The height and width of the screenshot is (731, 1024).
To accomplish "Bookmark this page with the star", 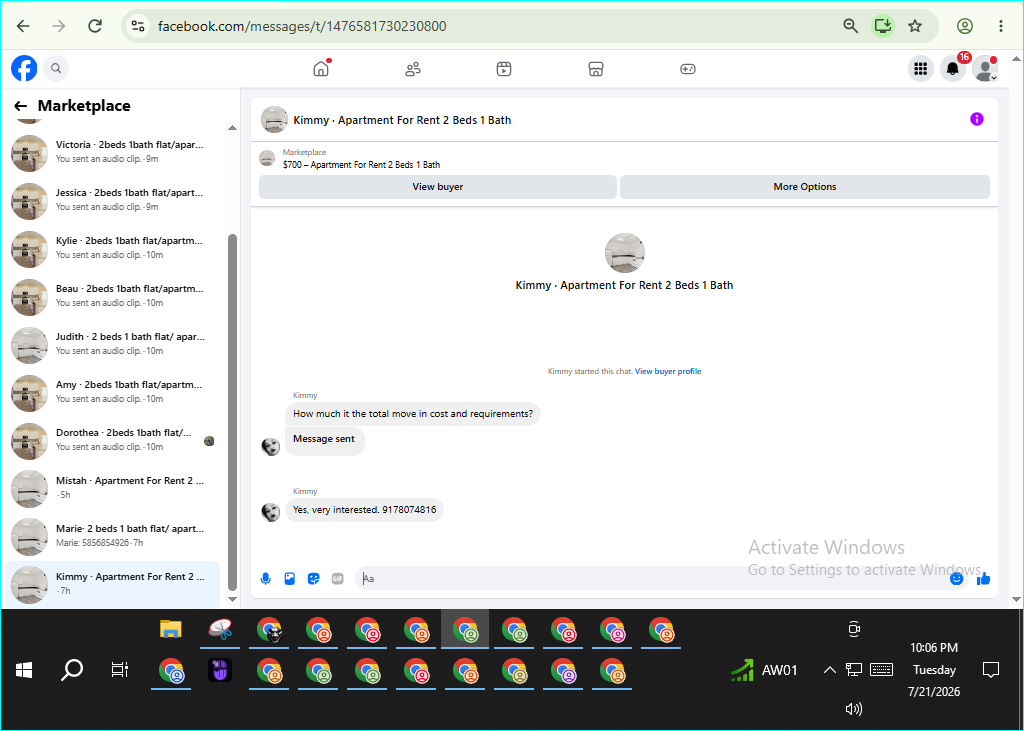I will pos(915,26).
